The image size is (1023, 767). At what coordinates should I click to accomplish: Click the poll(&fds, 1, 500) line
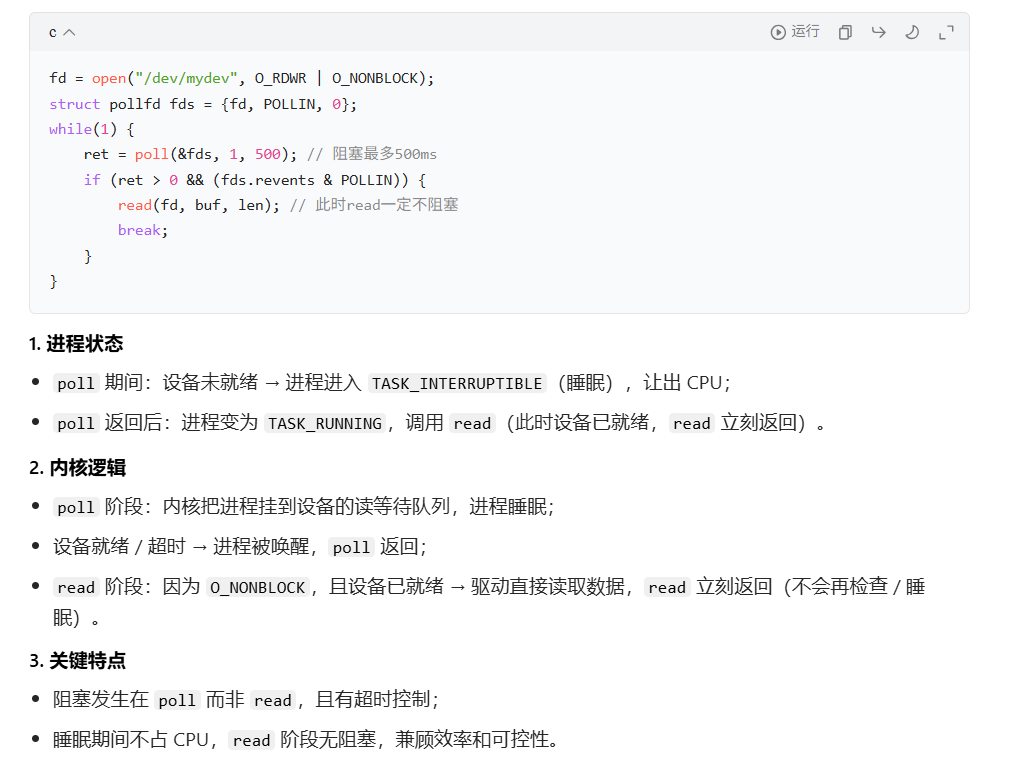pyautogui.click(x=190, y=155)
